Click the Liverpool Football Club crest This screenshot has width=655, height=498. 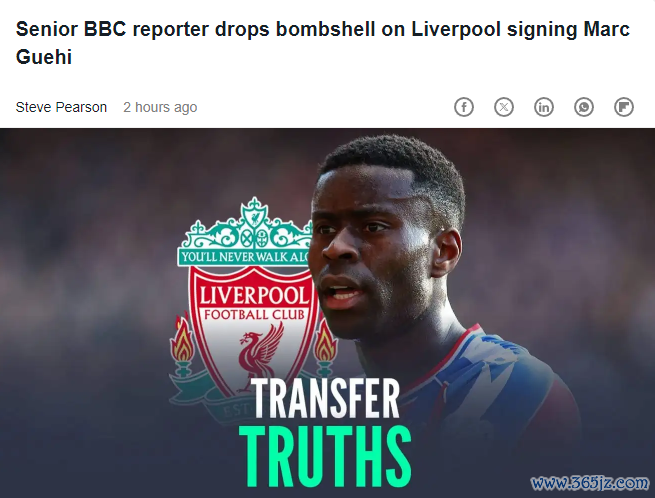[x=244, y=305]
